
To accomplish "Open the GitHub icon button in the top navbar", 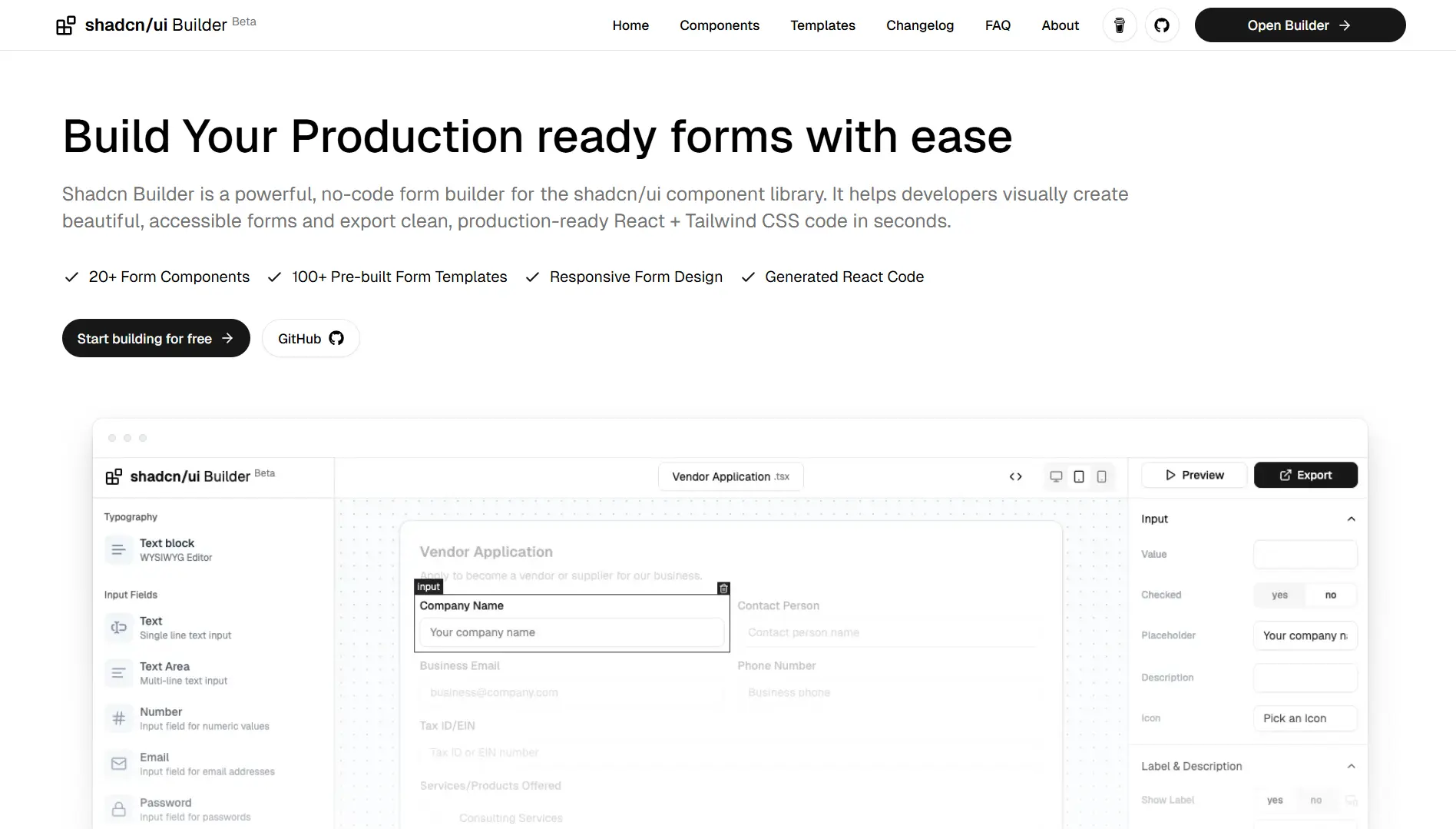I will 1162,25.
